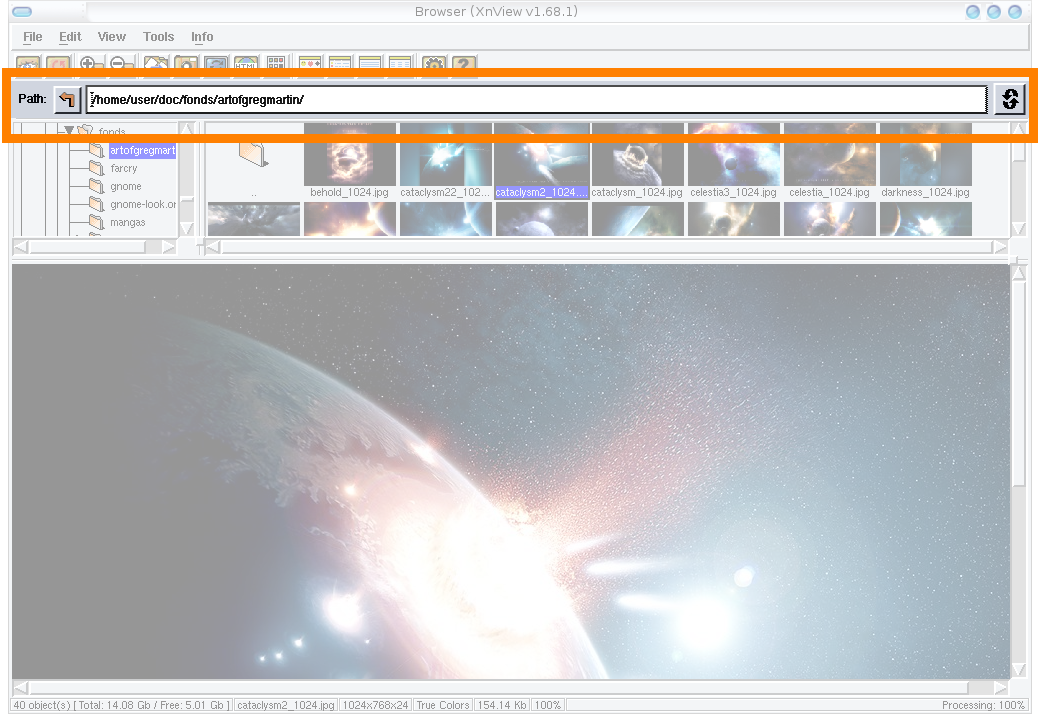Select the darkness_1024.jpg thumbnail
This screenshot has width=1040, height=714.
click(x=925, y=158)
